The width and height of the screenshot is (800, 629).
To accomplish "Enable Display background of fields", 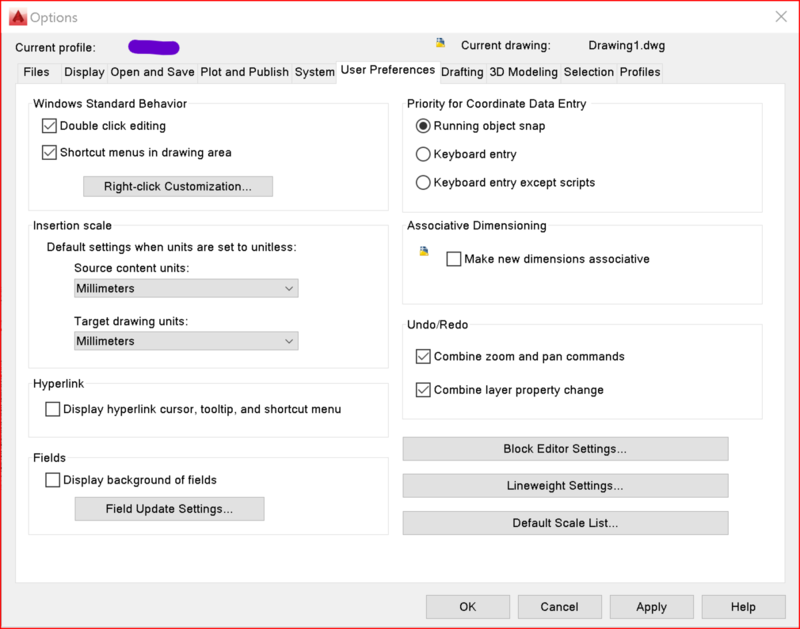I will 53,480.
